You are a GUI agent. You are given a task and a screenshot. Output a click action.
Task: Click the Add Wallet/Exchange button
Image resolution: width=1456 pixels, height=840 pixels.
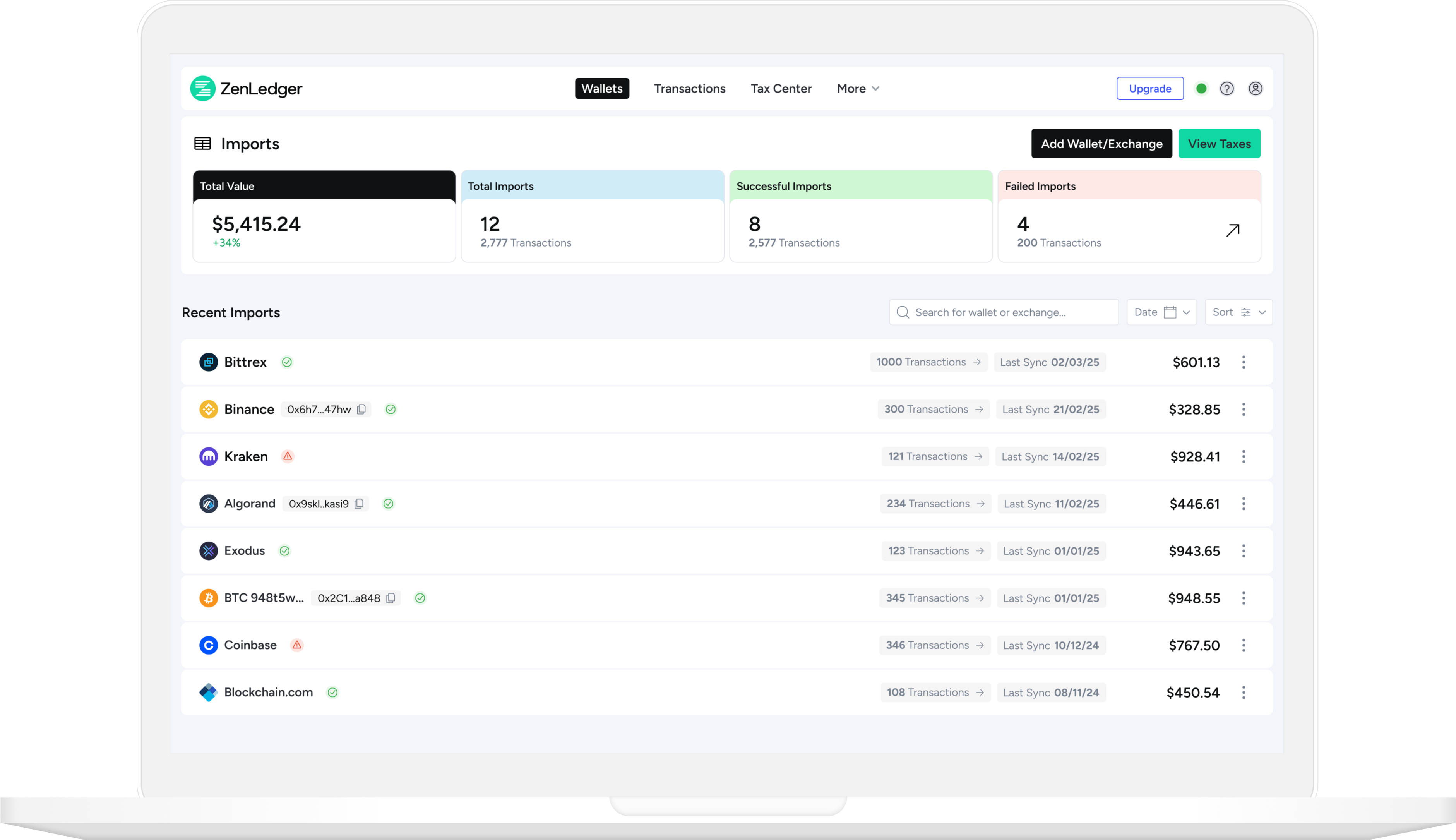tap(1101, 144)
